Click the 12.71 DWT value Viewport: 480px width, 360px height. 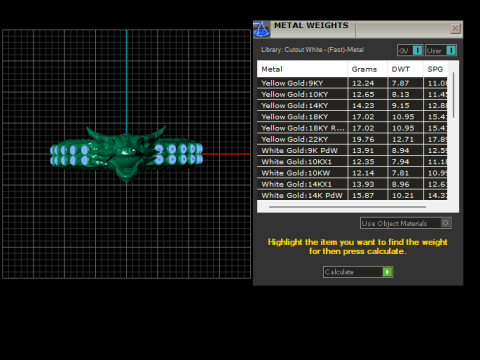tap(403, 139)
